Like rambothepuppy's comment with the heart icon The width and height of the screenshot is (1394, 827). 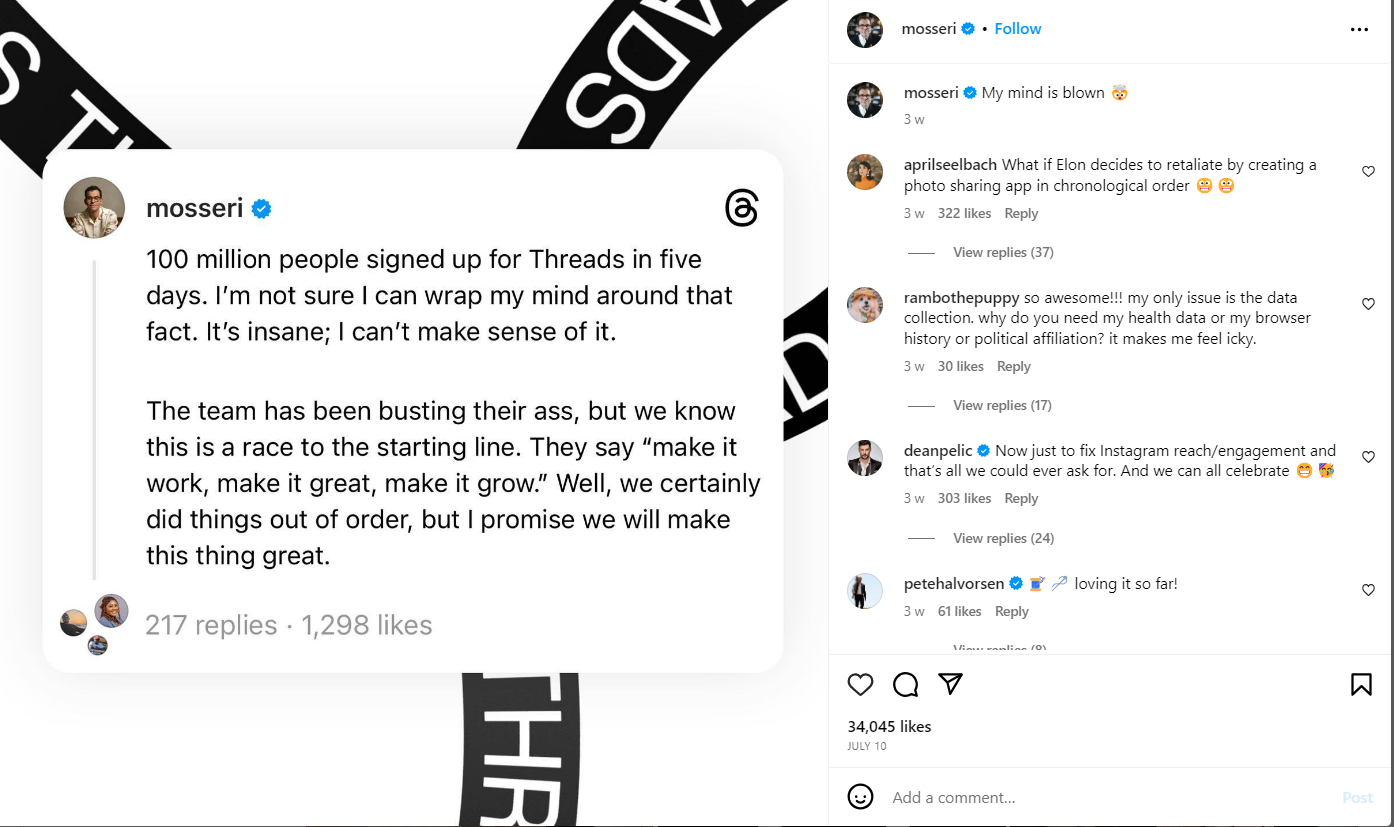[1368, 304]
